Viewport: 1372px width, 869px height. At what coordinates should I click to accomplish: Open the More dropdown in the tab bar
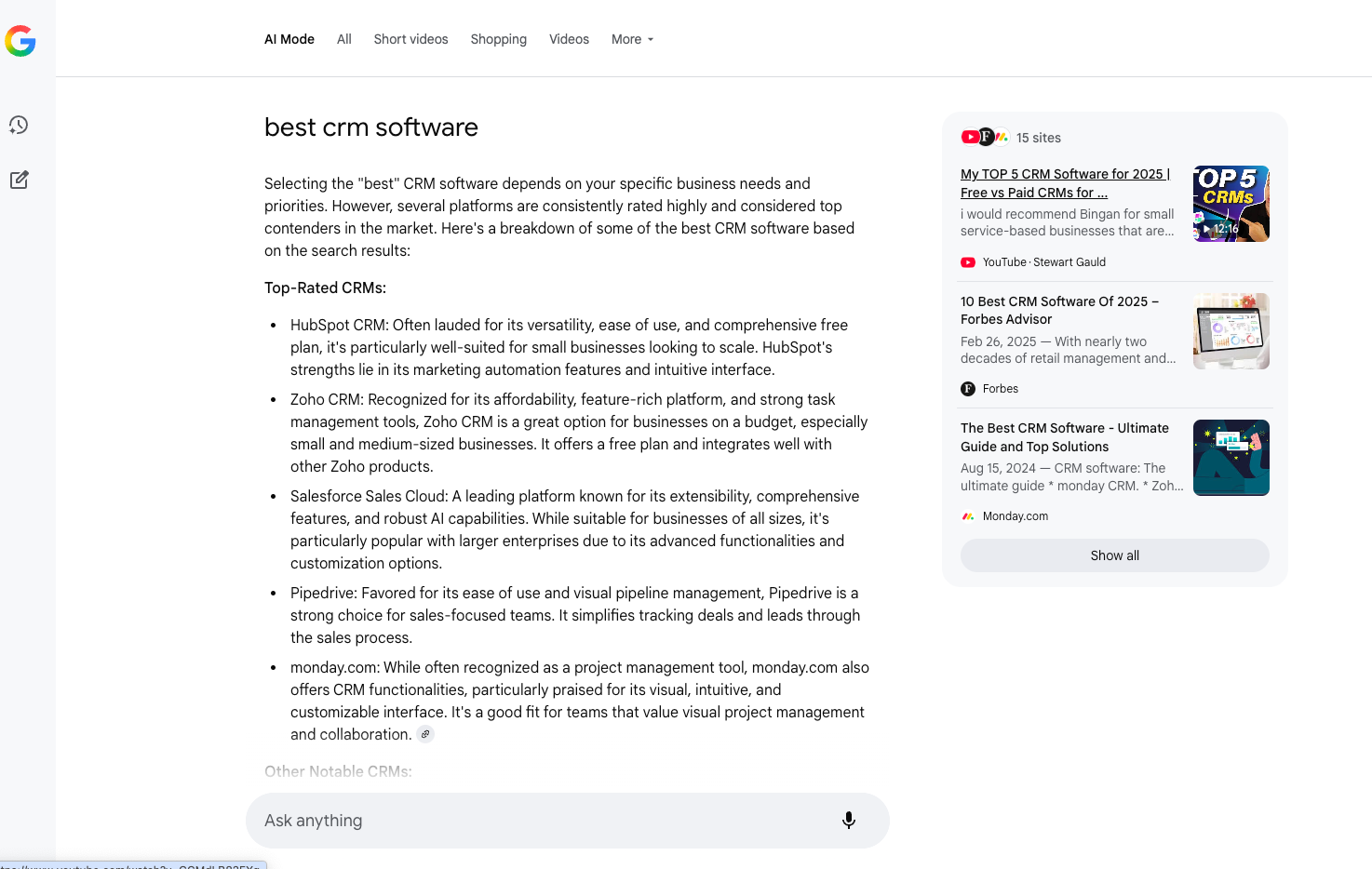632,39
